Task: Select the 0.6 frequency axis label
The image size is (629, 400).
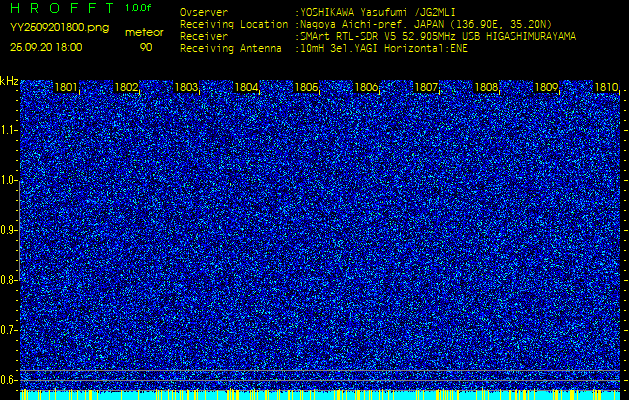Action: coord(9,379)
